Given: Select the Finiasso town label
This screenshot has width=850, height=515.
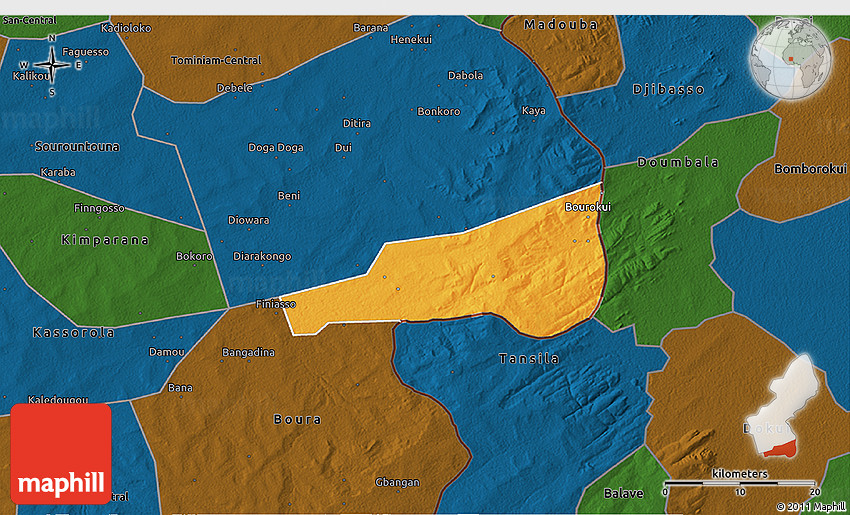Looking at the screenshot, I should (276, 304).
